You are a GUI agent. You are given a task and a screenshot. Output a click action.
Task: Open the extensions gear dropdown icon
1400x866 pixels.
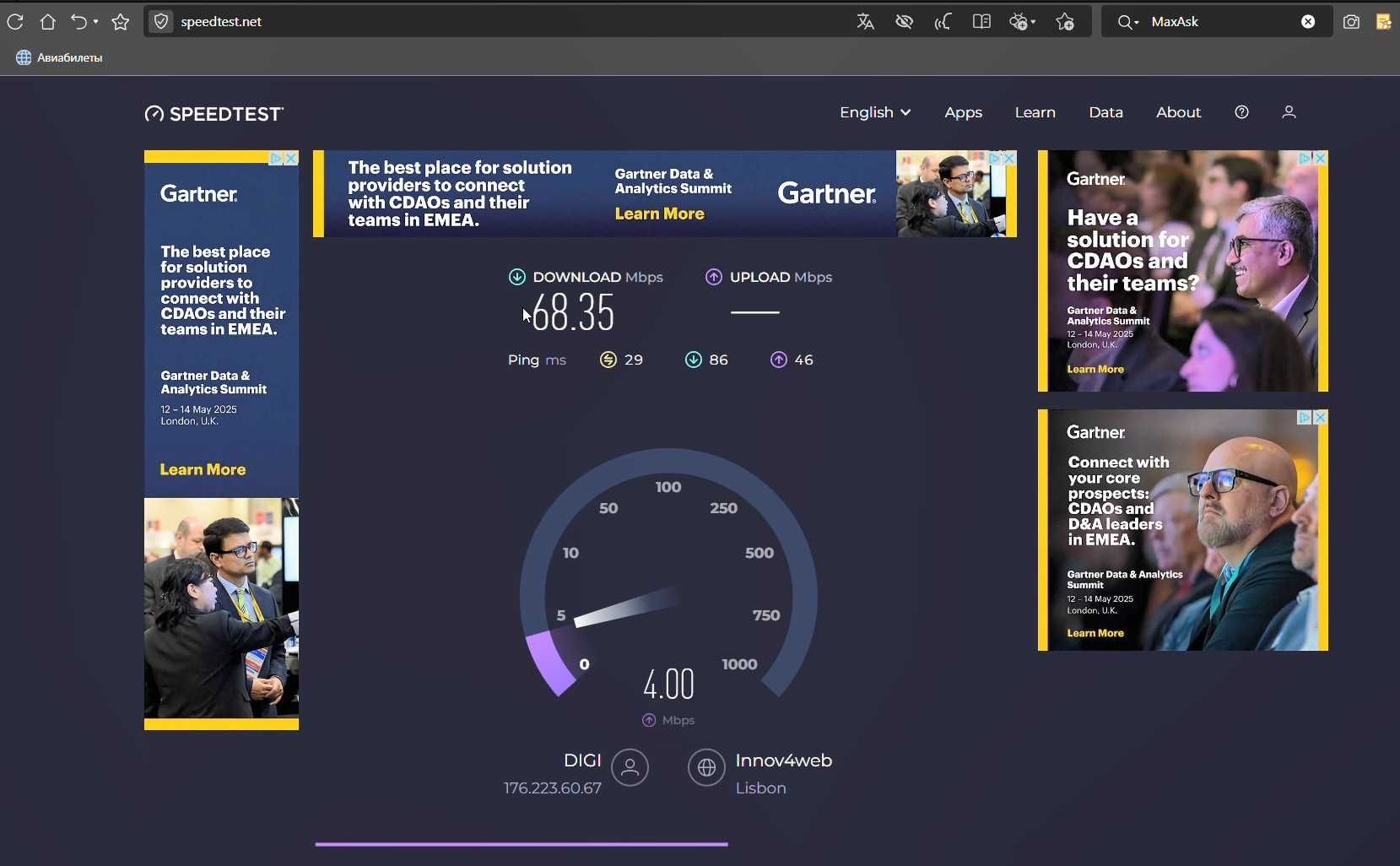pyautogui.click(x=1022, y=22)
